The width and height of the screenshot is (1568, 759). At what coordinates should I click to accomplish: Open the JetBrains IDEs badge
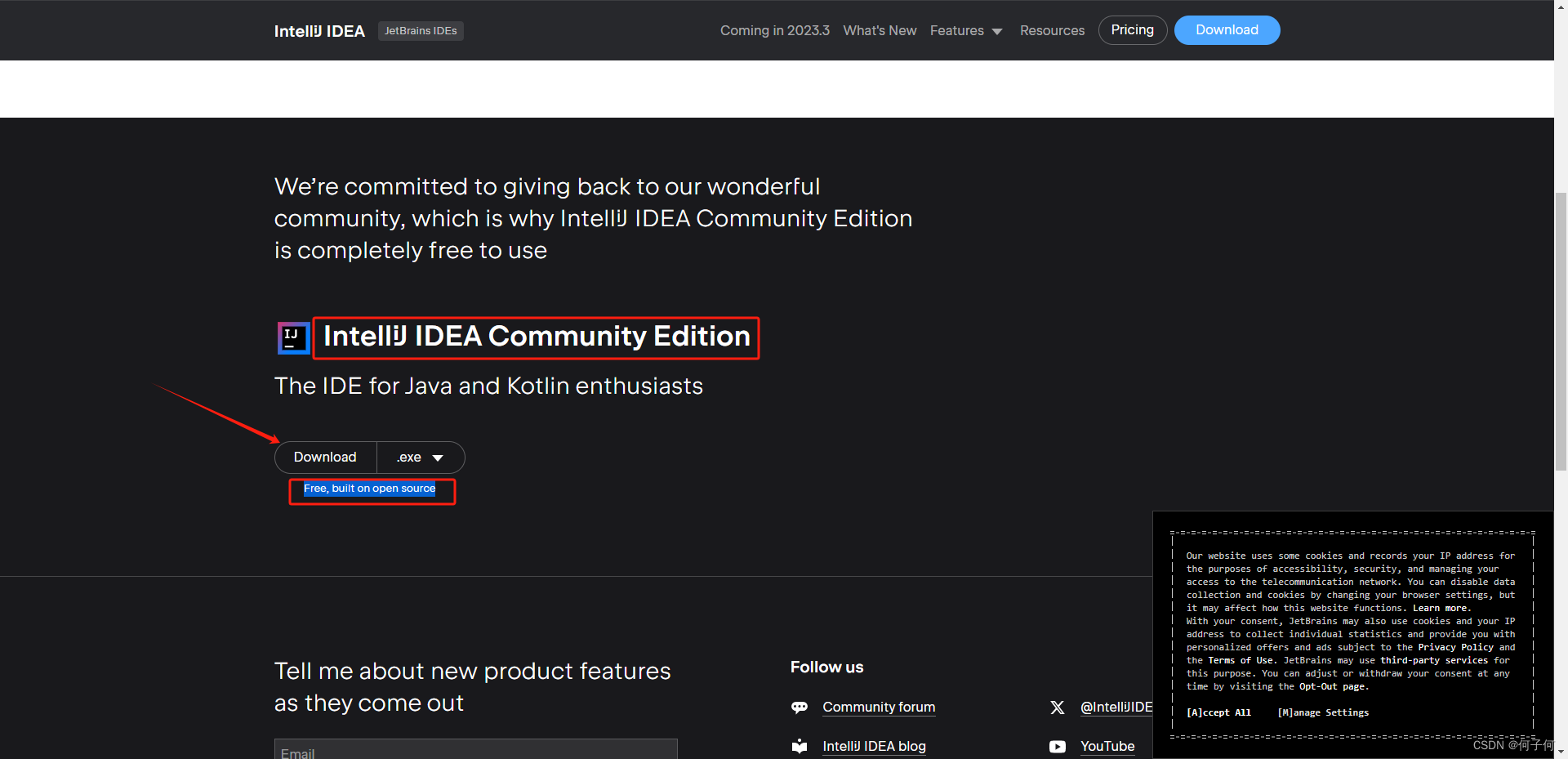pyautogui.click(x=421, y=31)
